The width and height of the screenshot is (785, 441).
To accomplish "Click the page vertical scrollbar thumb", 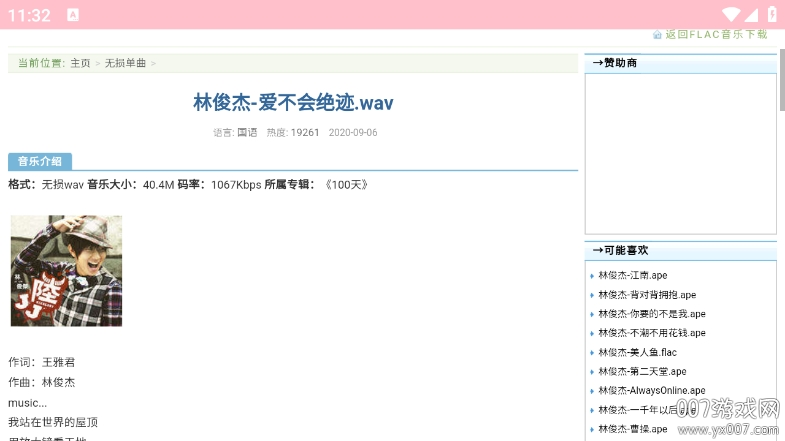I will click(x=782, y=80).
